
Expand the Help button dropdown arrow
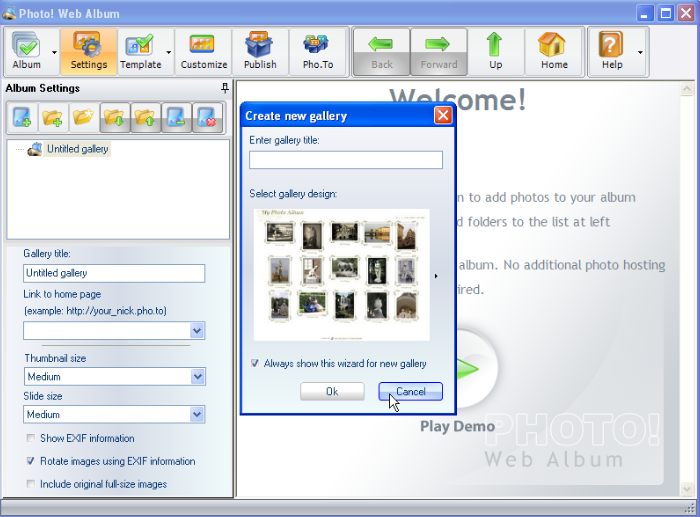[640, 52]
